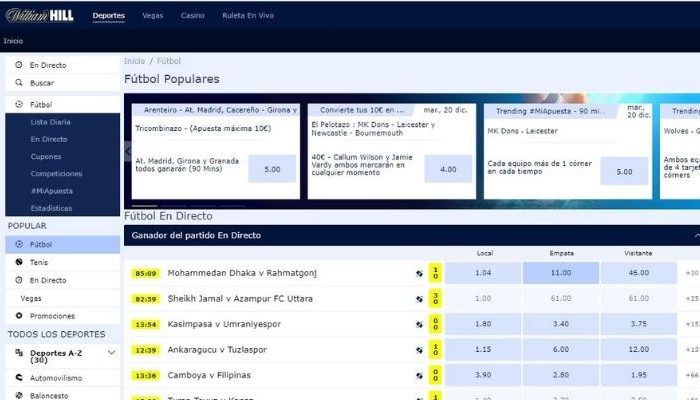This screenshot has width=700, height=400.
Task: Open Mohammedan Dhaka v Rahmatgonj match
Action: (242, 273)
